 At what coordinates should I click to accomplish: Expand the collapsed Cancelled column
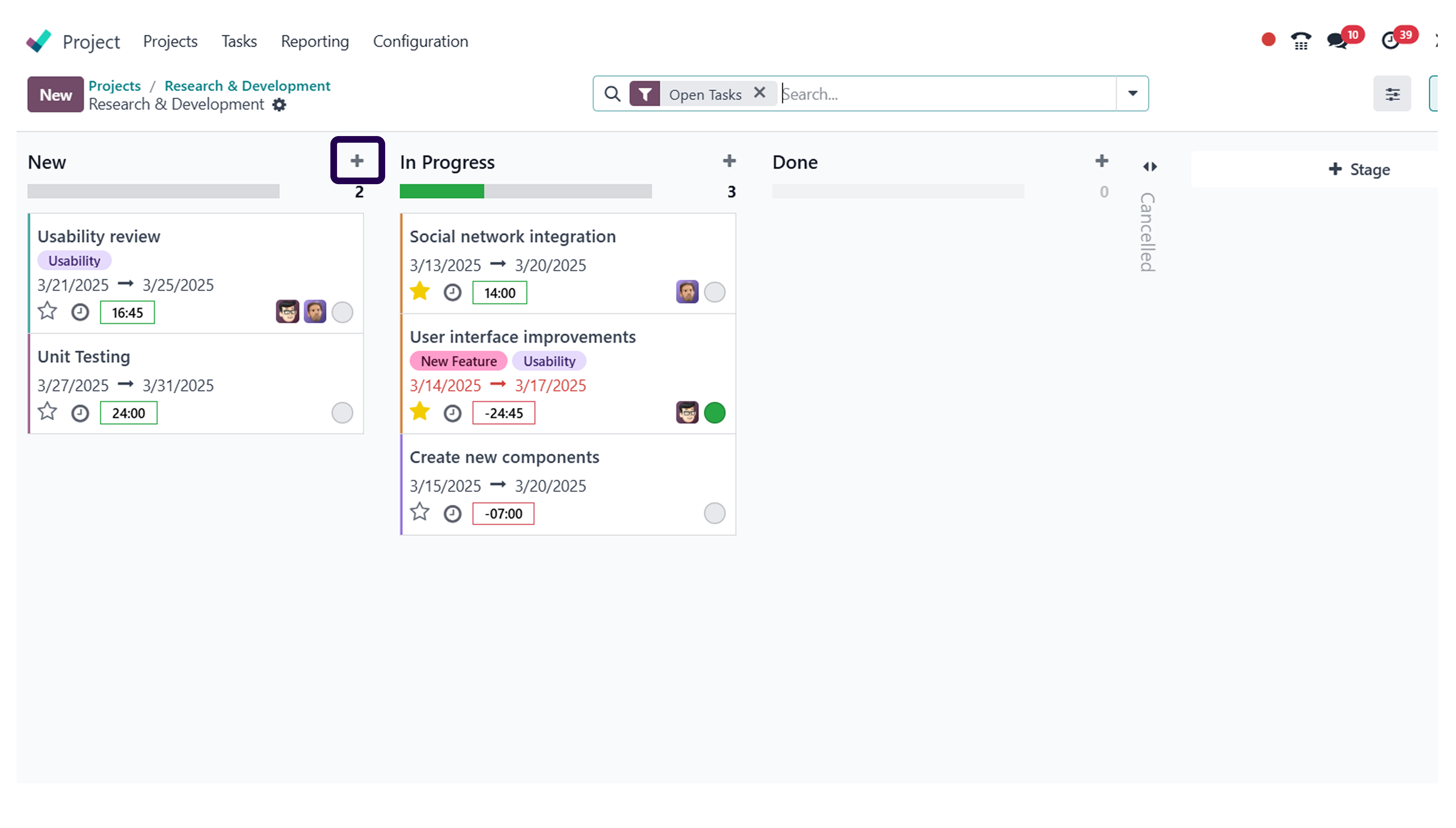pyautogui.click(x=1149, y=166)
